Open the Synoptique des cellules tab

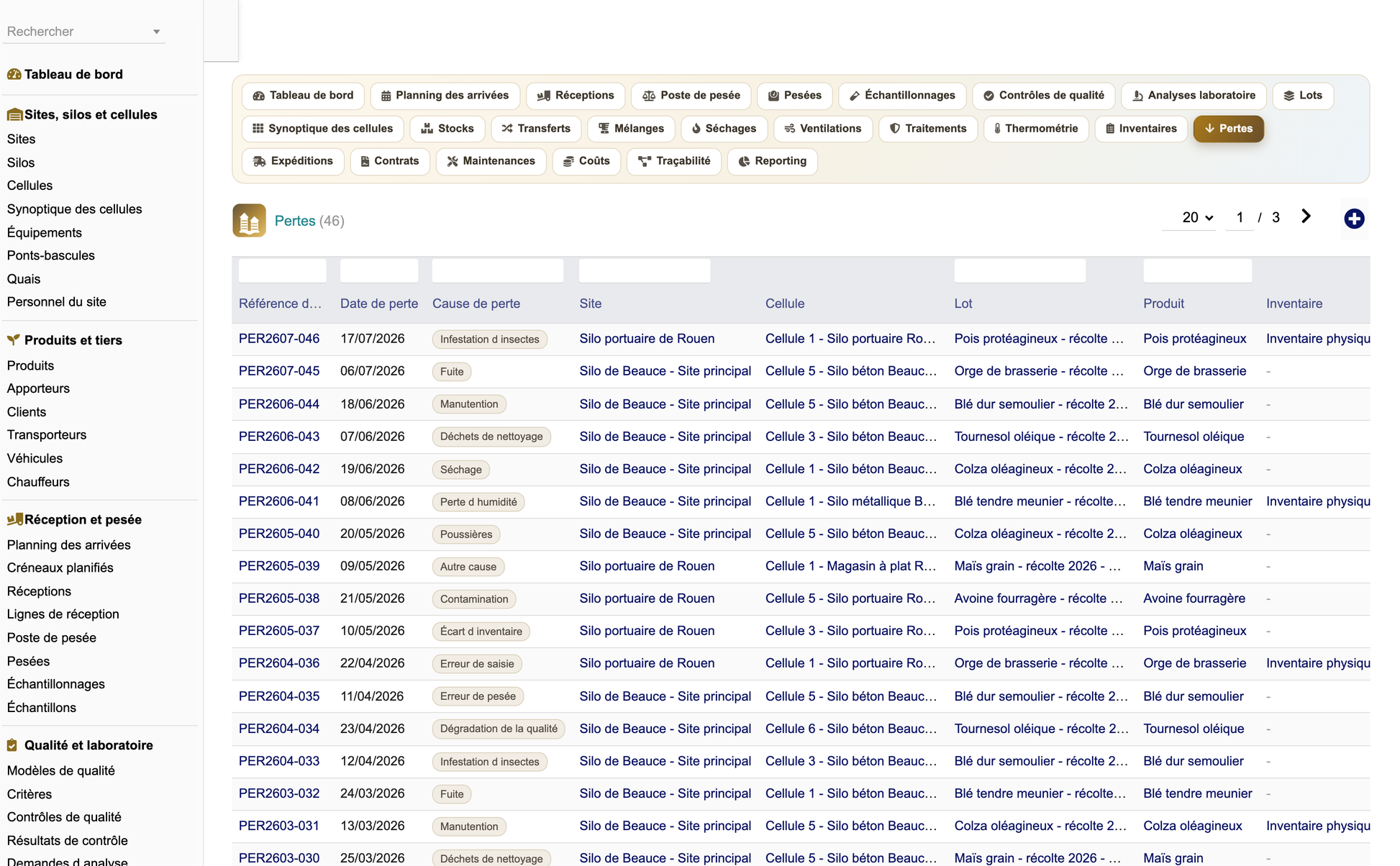coord(323,129)
